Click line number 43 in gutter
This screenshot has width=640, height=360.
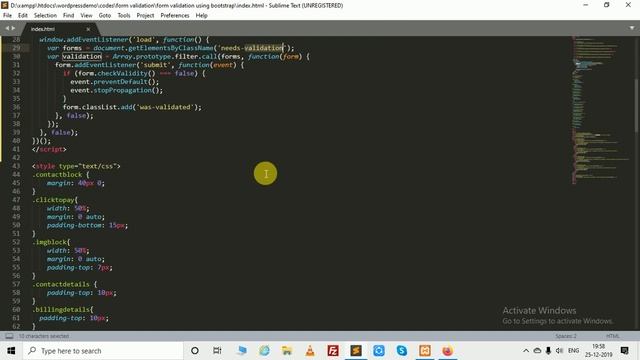tap(16, 166)
